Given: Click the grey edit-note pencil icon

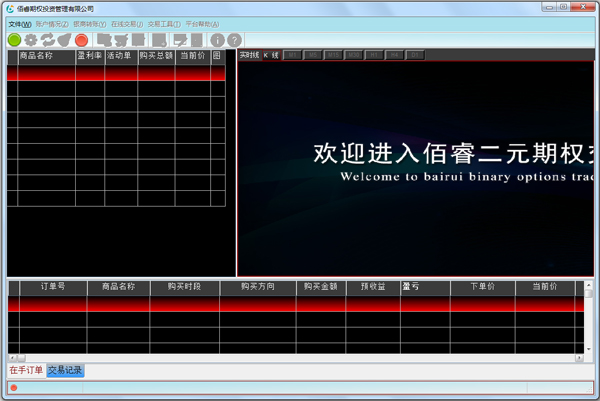Looking at the screenshot, I should coord(180,40).
